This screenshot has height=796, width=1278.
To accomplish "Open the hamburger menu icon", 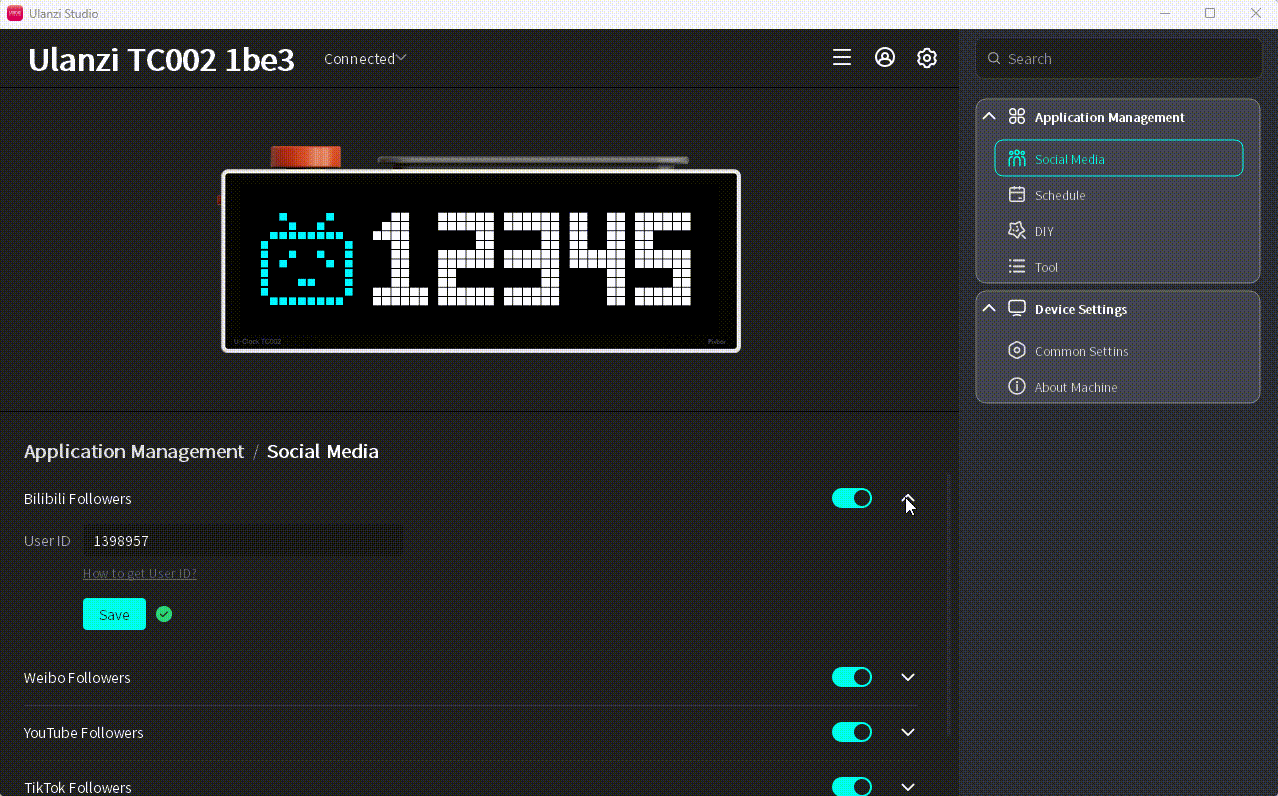I will (x=842, y=58).
